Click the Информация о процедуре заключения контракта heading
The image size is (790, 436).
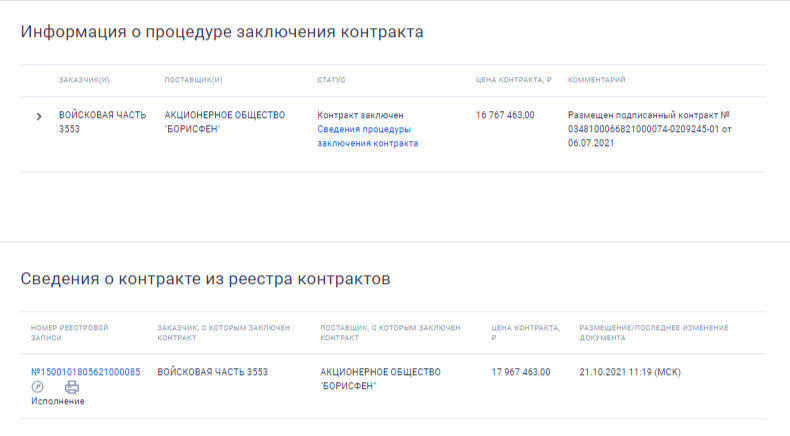tap(222, 32)
